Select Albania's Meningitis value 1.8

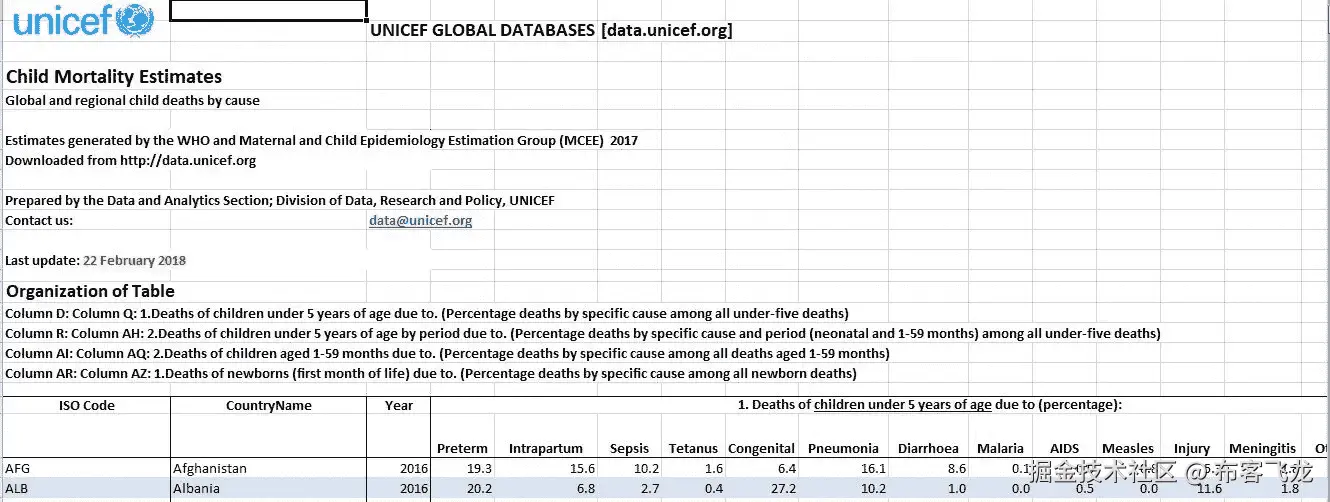1290,489
